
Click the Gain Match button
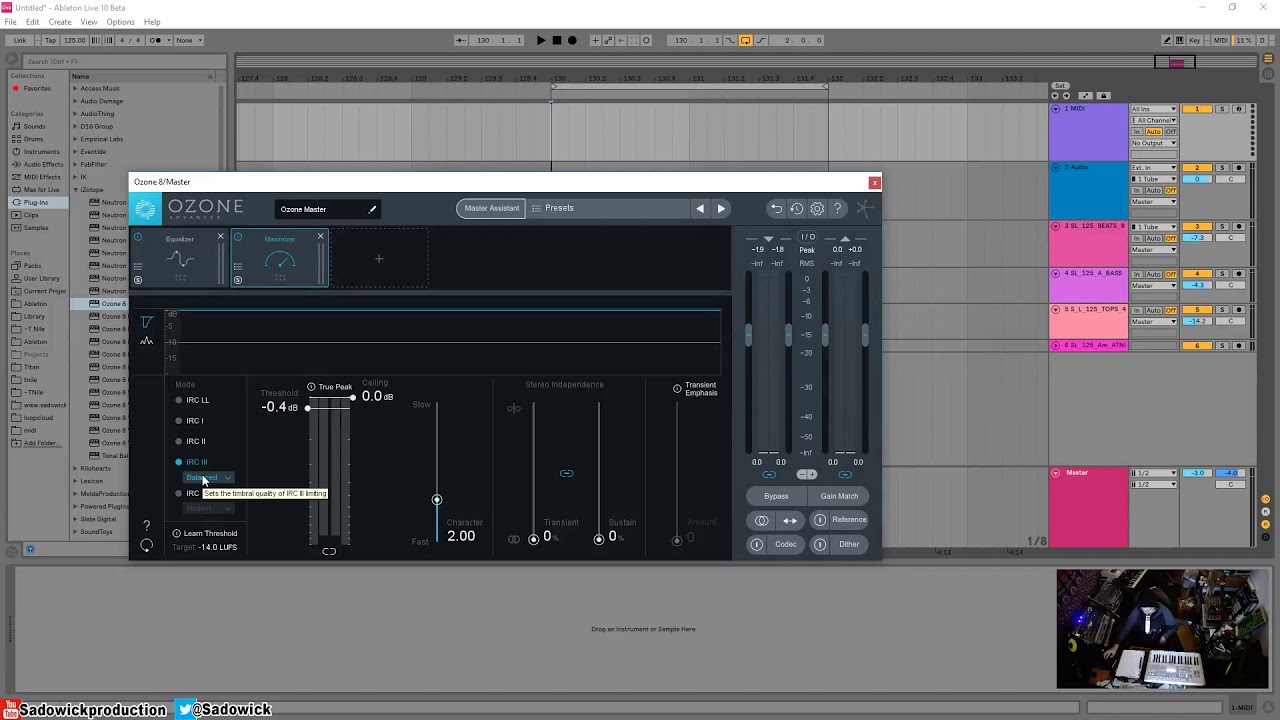839,496
